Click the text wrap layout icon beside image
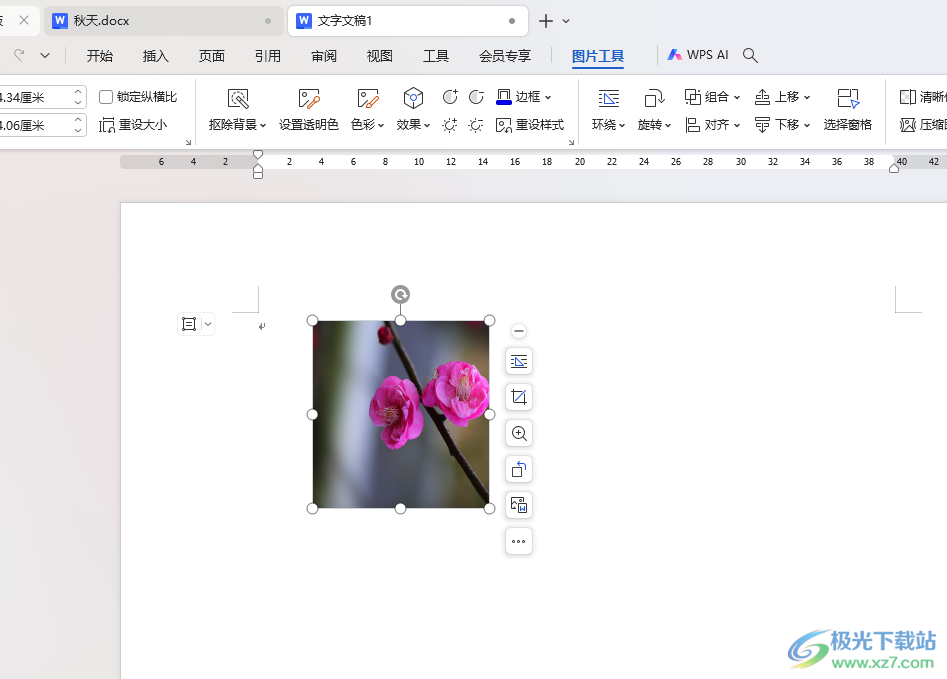The width and height of the screenshot is (947, 679). [519, 361]
